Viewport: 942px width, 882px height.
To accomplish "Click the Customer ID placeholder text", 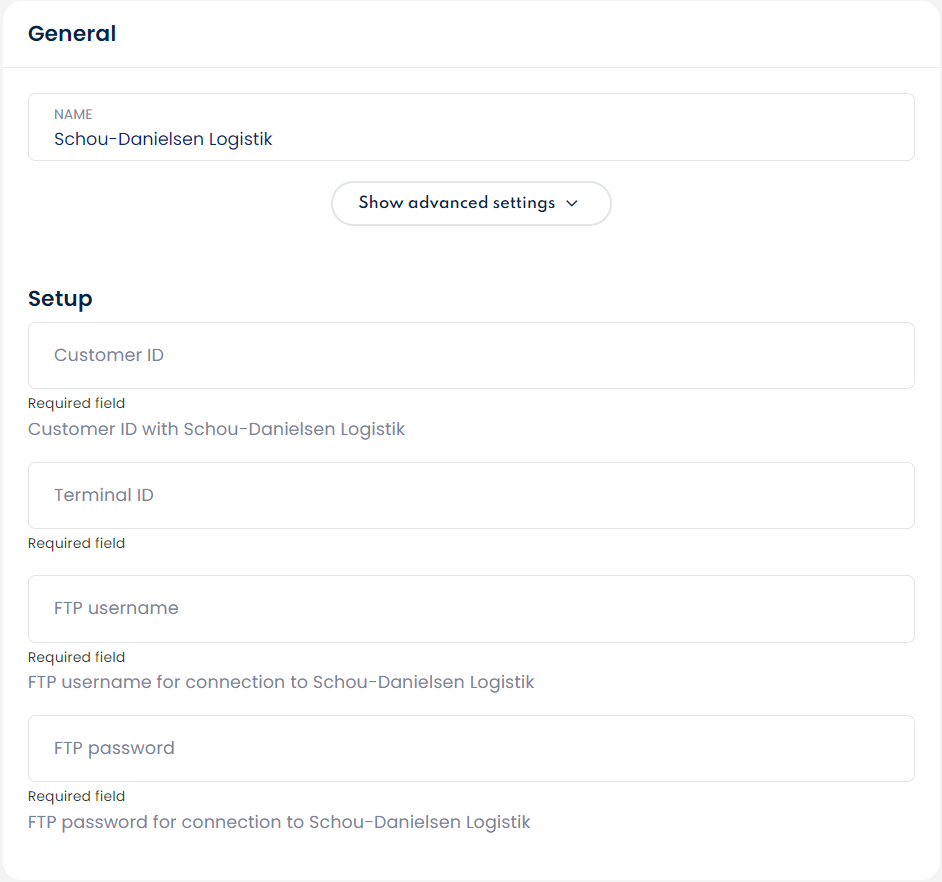I will click(109, 355).
